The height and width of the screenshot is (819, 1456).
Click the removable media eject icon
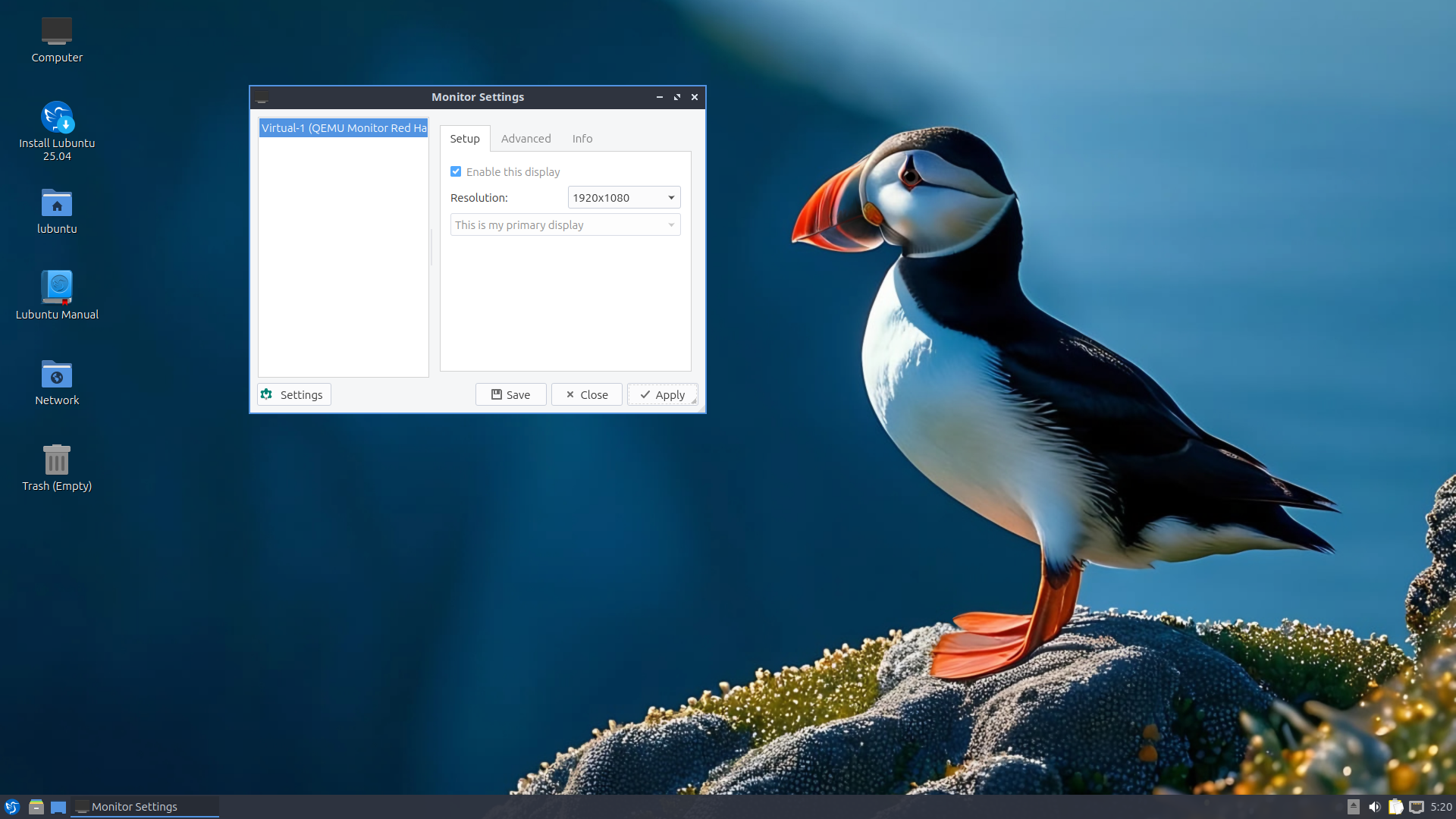[1354, 807]
